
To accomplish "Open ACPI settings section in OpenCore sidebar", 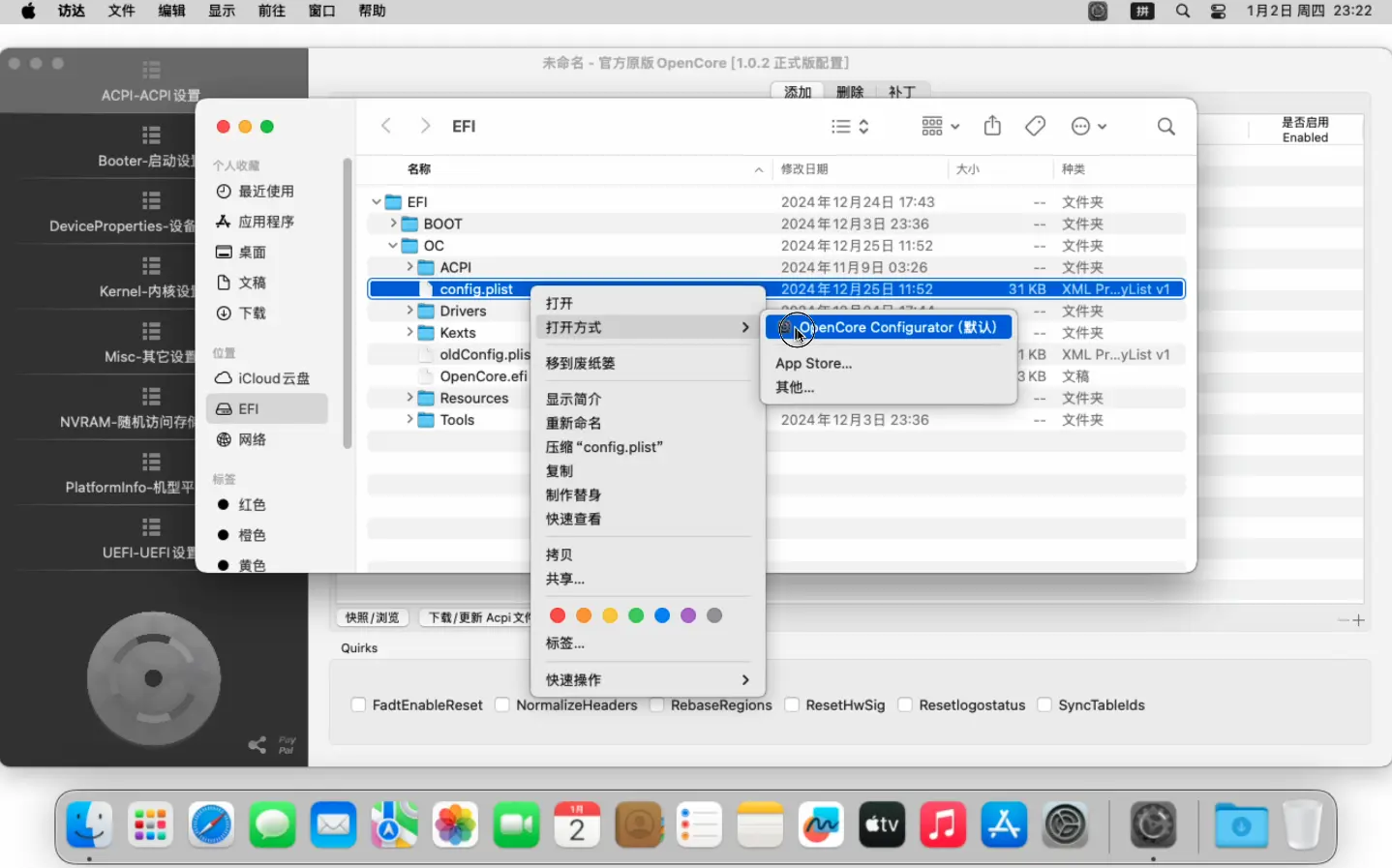I will [151, 81].
